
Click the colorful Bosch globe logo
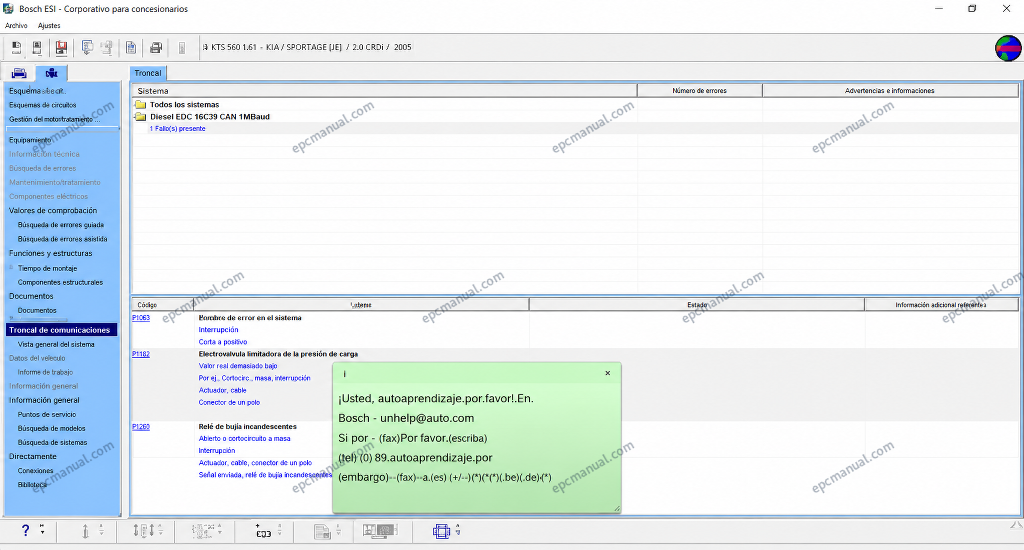click(x=1008, y=48)
